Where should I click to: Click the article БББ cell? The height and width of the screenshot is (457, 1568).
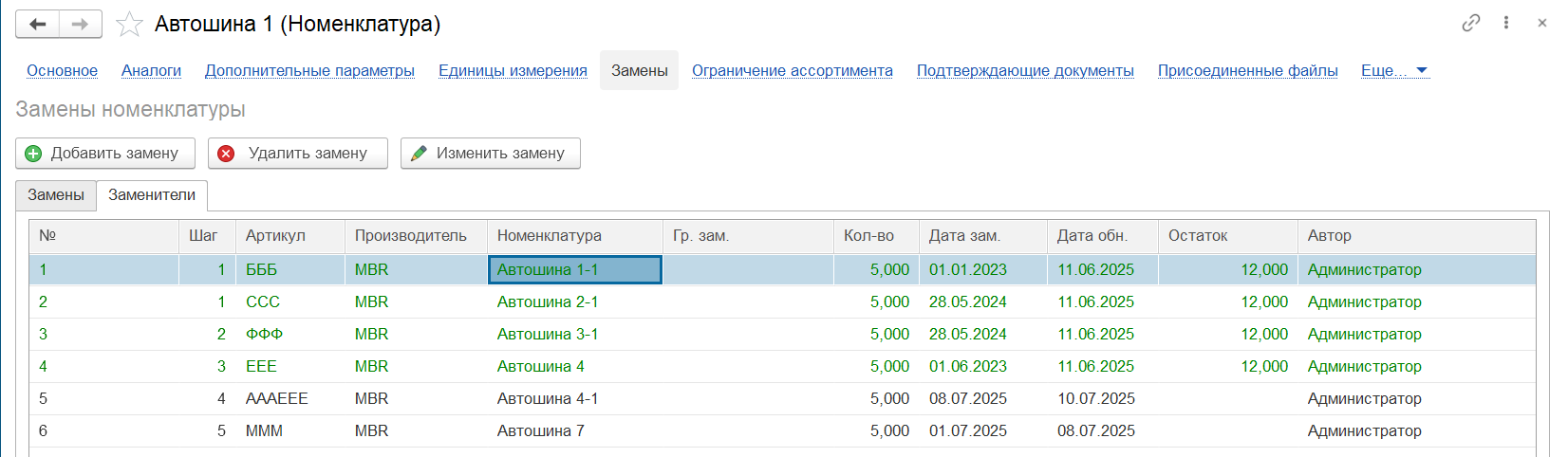290,269
